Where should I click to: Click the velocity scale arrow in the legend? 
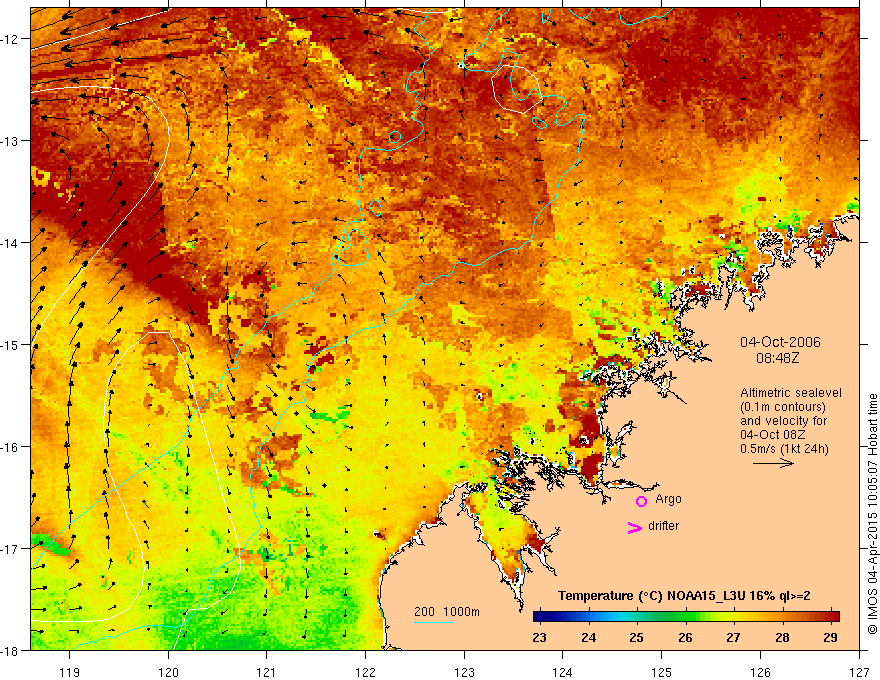pos(773,463)
